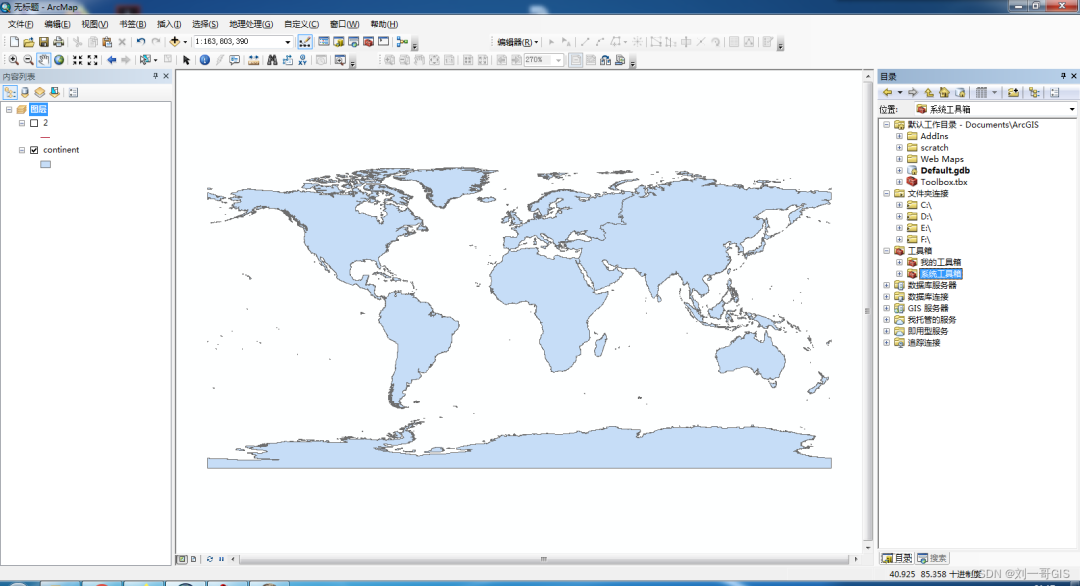Viewport: 1080px width, 586px height.
Task: Go back to previous extent
Action: tap(111, 61)
